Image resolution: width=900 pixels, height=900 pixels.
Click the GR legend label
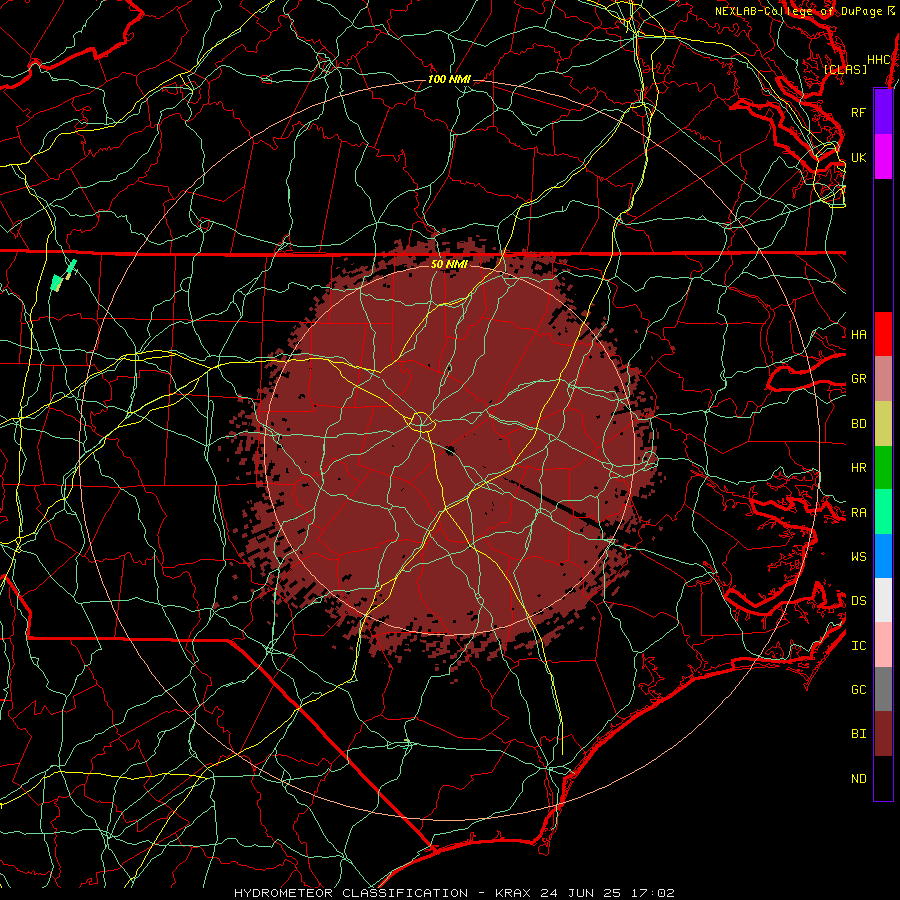pos(858,379)
